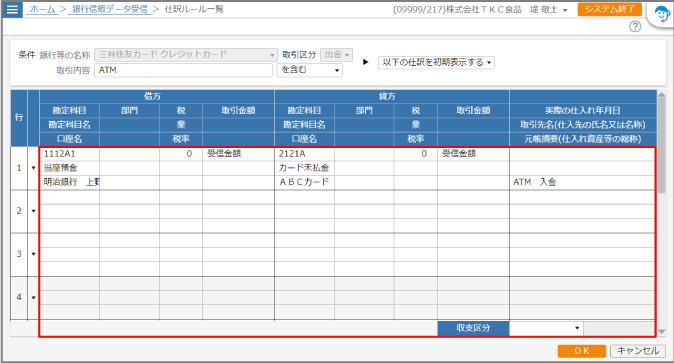674x363 pixels.
Task: Expand row 3 arrow dropdown
Action: click(33, 254)
